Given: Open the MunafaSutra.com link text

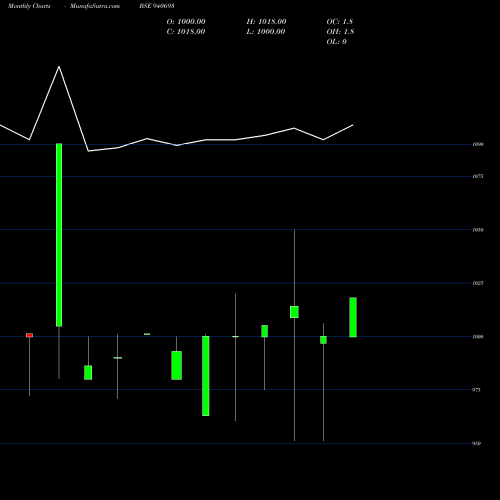Looking at the screenshot, I should (x=95, y=6).
